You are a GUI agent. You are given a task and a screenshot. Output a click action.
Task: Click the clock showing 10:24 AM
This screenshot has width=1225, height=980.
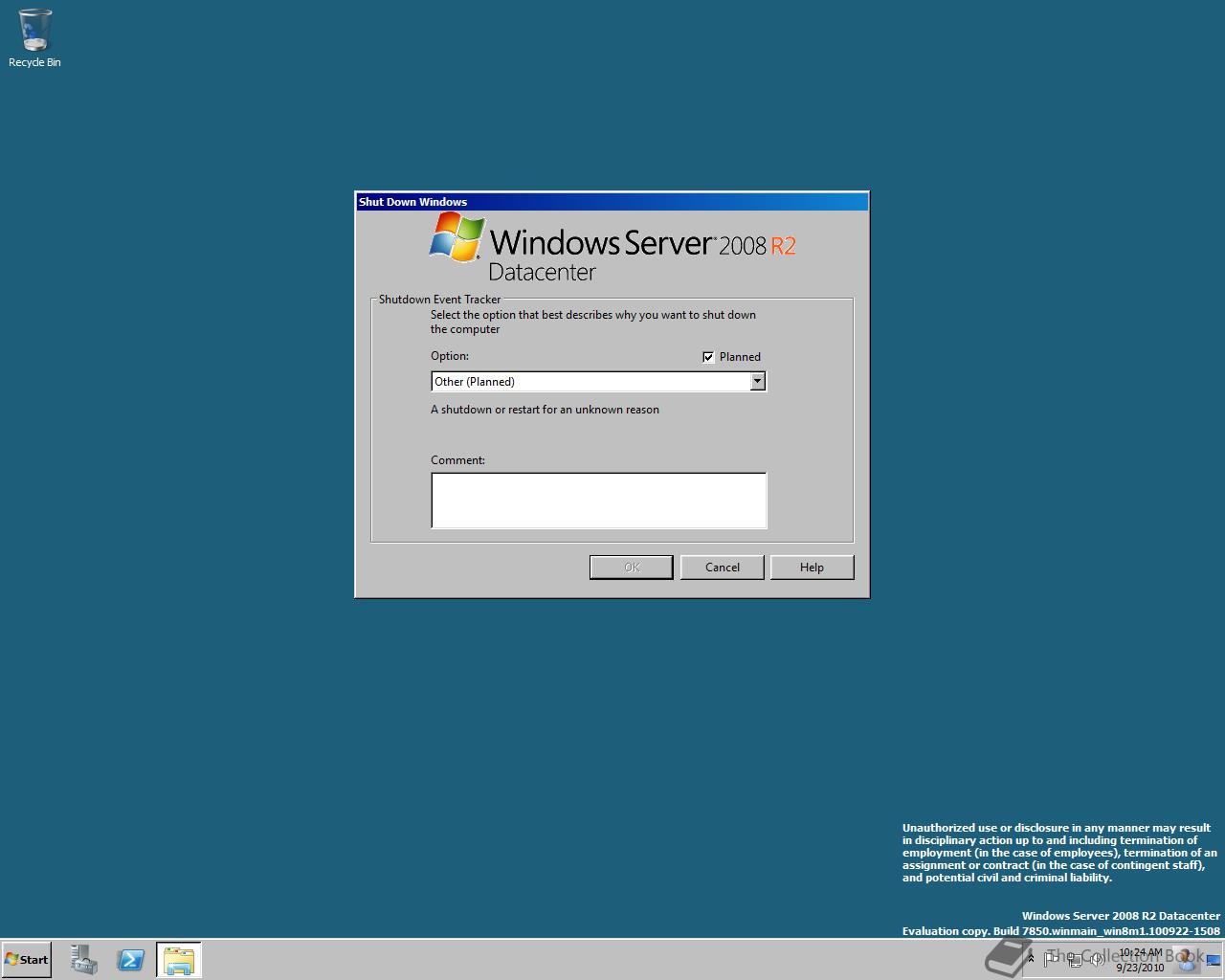[1140, 960]
